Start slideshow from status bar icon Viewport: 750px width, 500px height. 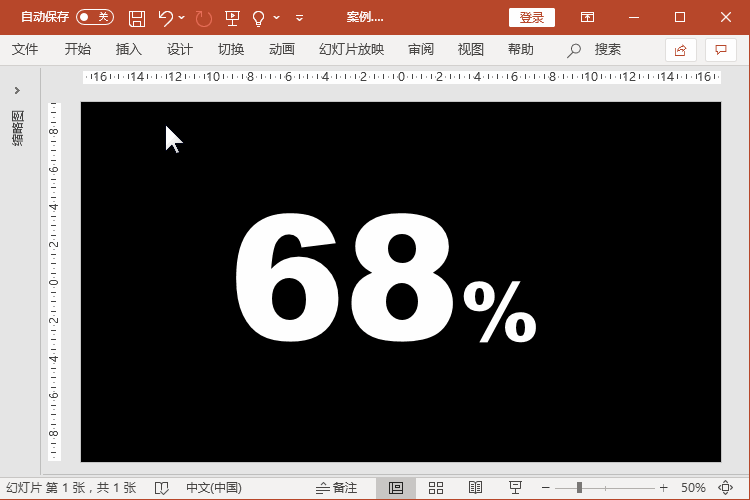coord(515,488)
